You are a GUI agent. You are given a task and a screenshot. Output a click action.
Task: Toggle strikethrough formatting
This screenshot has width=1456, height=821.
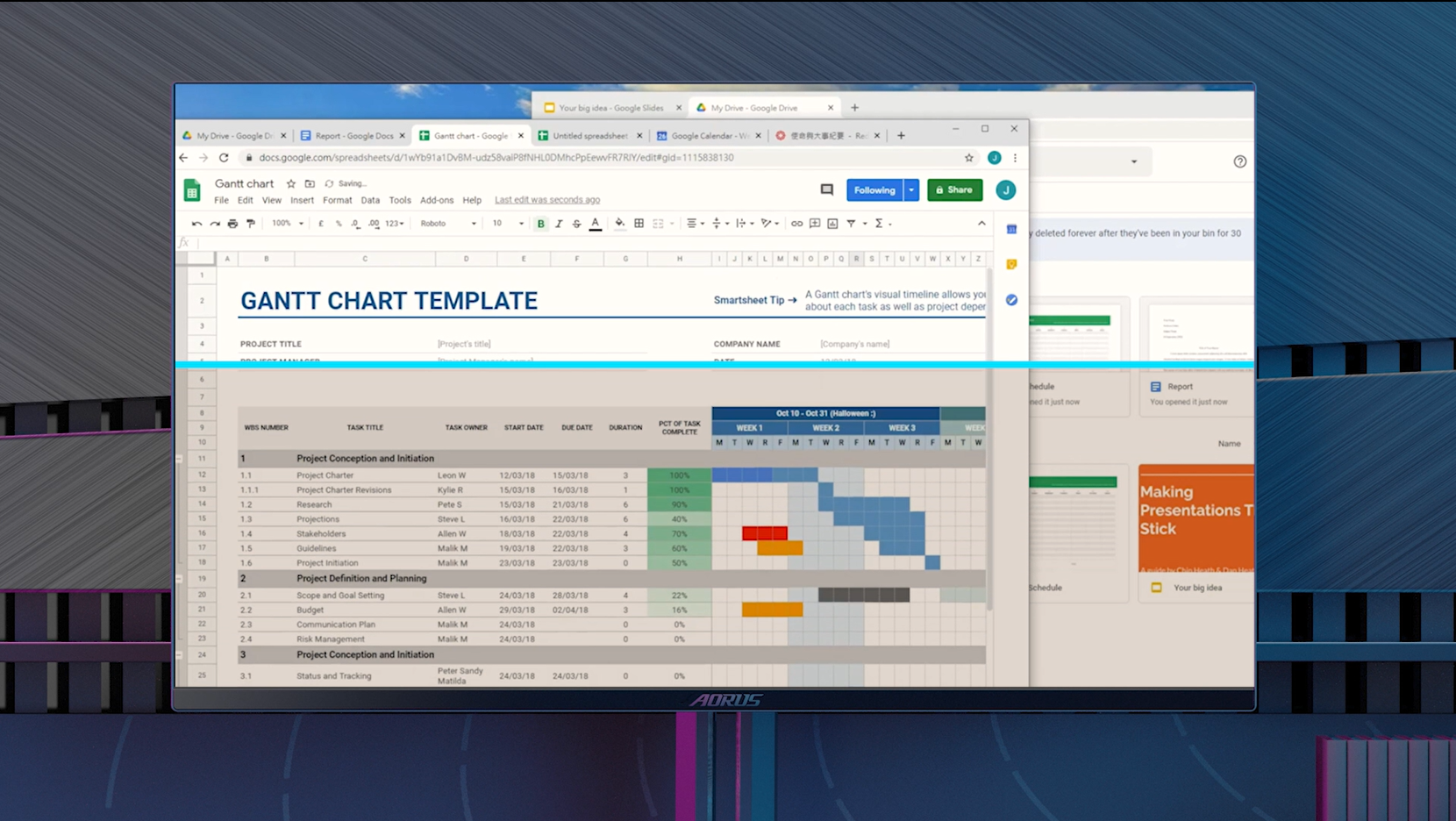(x=576, y=224)
